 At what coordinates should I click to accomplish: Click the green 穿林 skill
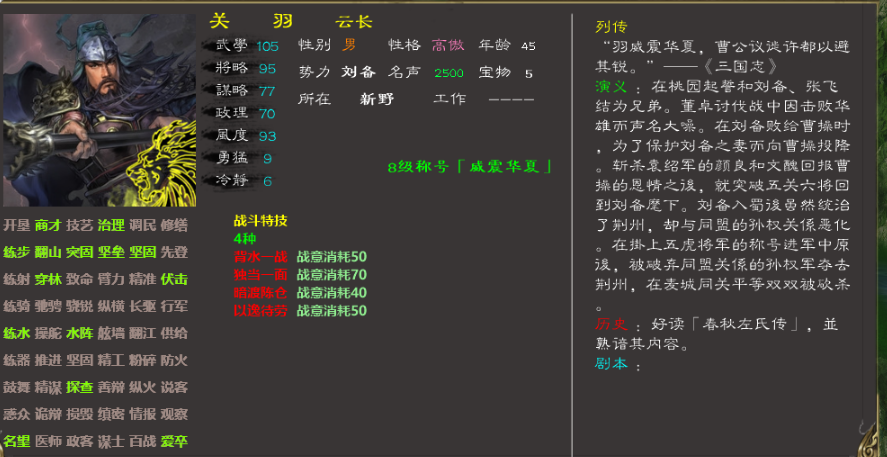[x=48, y=279]
